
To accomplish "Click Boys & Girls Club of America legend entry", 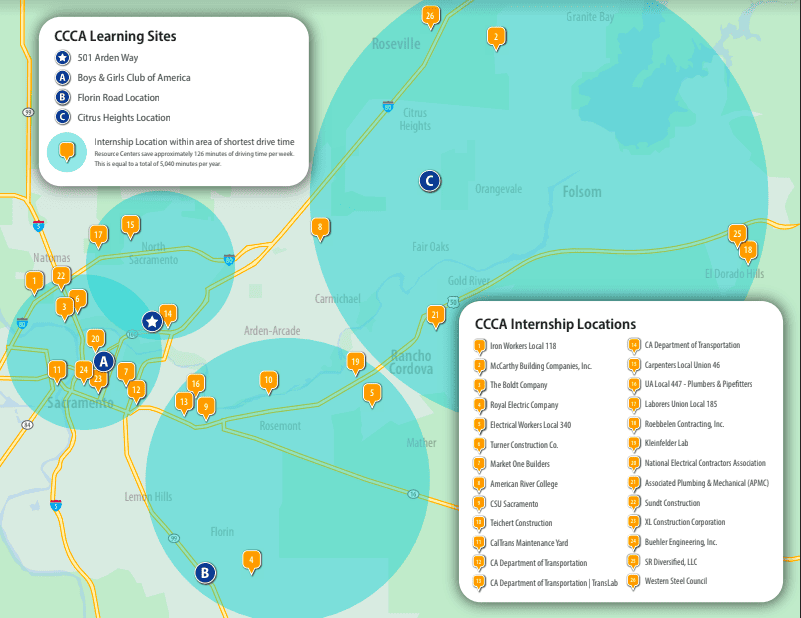I will [x=133, y=77].
